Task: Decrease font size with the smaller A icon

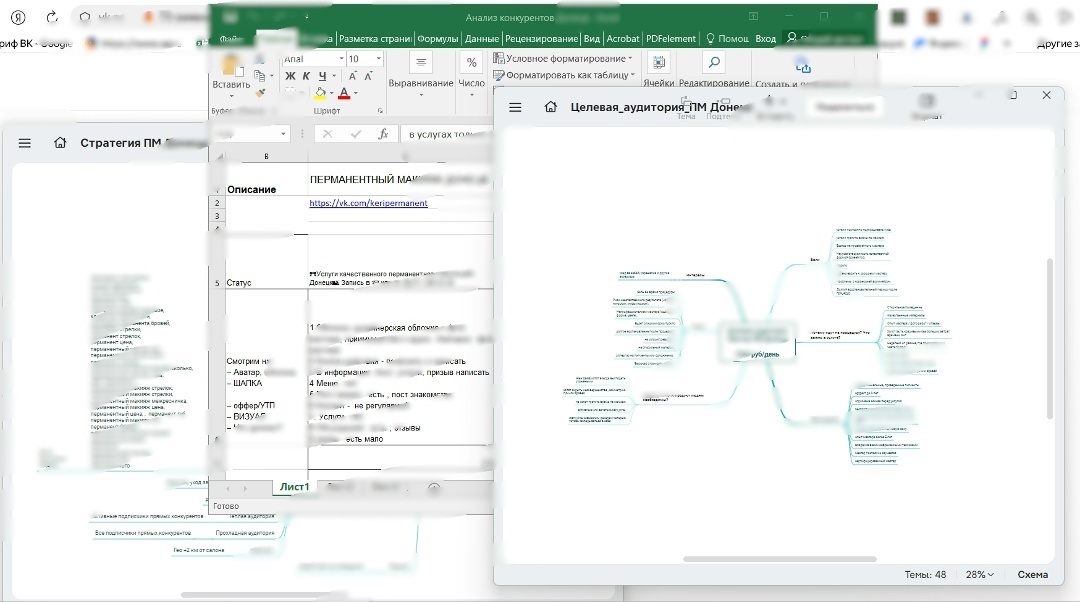Action: tap(368, 76)
